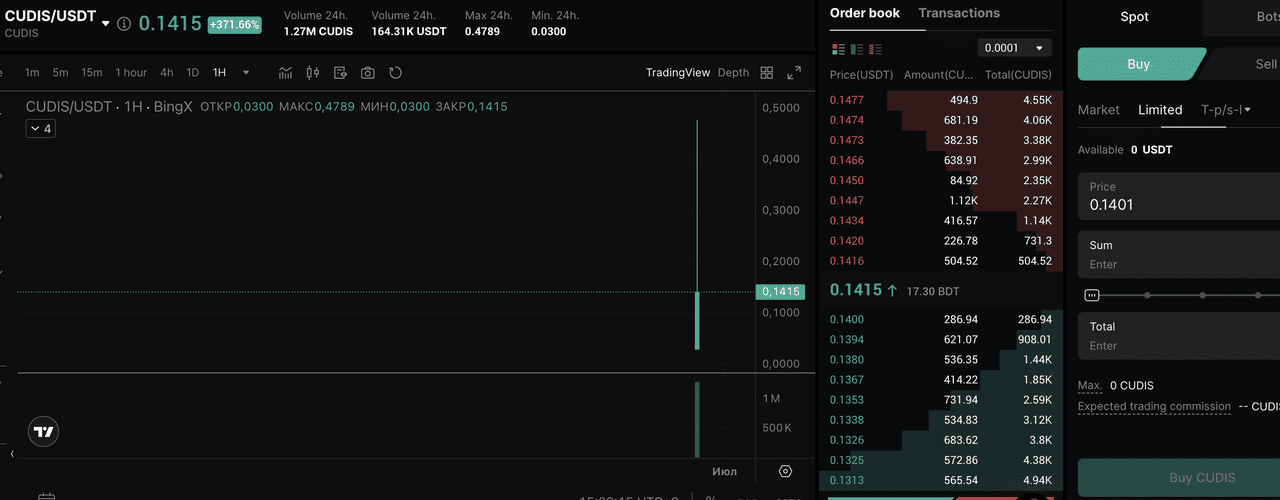Open Expected trading commission info link

(1154, 406)
